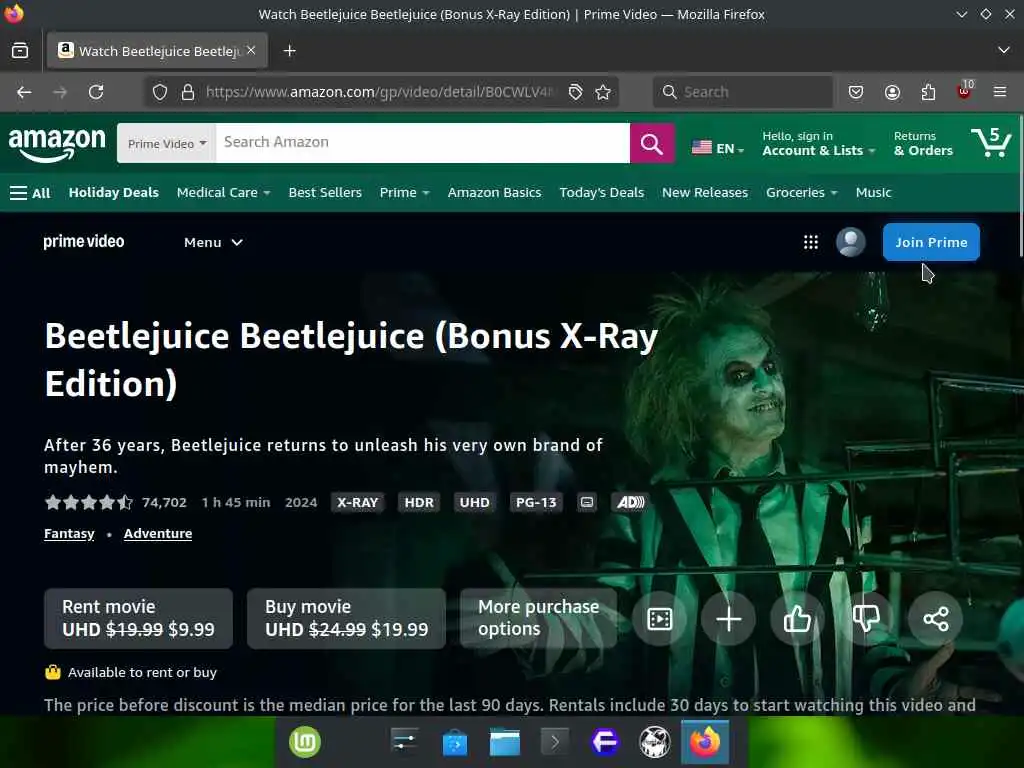
Task: Click the Join Prime button
Action: pos(931,242)
